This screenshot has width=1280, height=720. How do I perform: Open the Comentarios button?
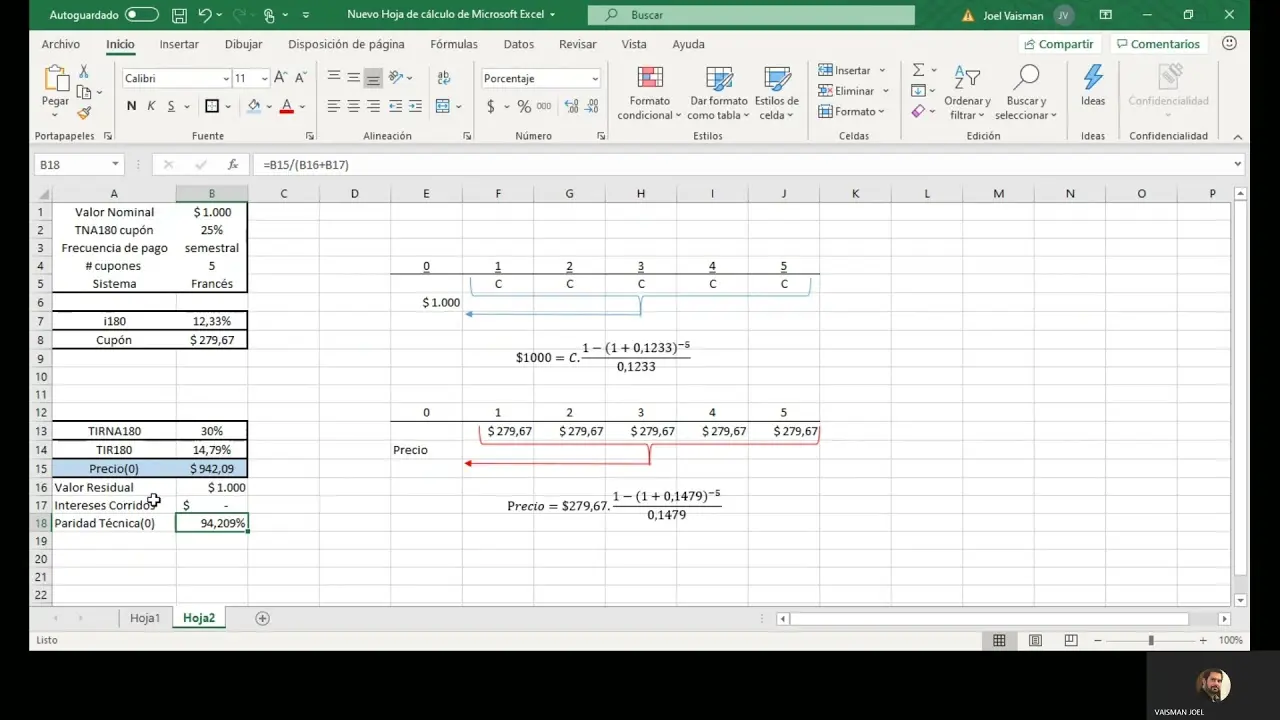(x=1158, y=44)
